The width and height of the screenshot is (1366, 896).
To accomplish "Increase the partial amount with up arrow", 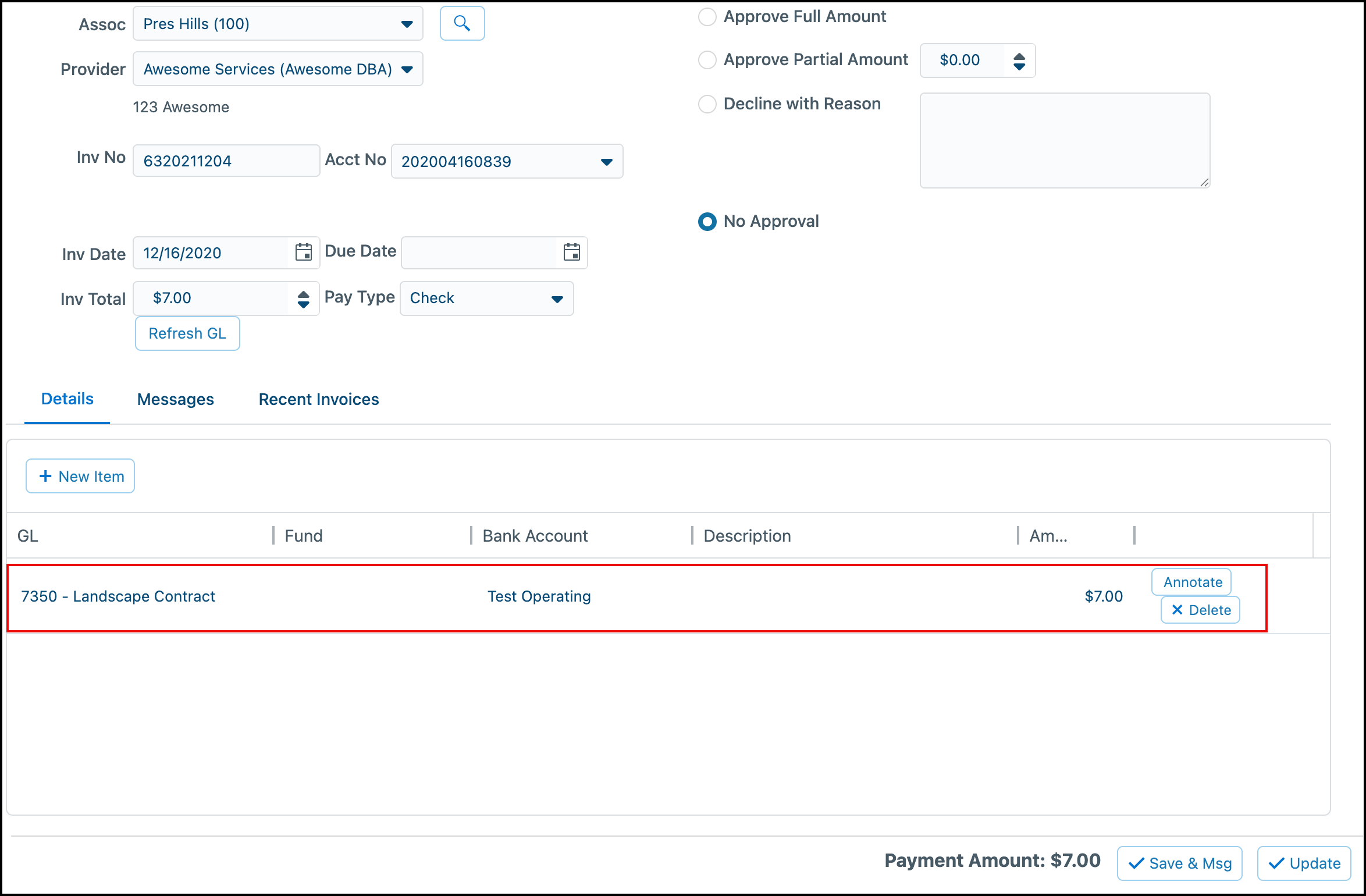I will click(1019, 56).
